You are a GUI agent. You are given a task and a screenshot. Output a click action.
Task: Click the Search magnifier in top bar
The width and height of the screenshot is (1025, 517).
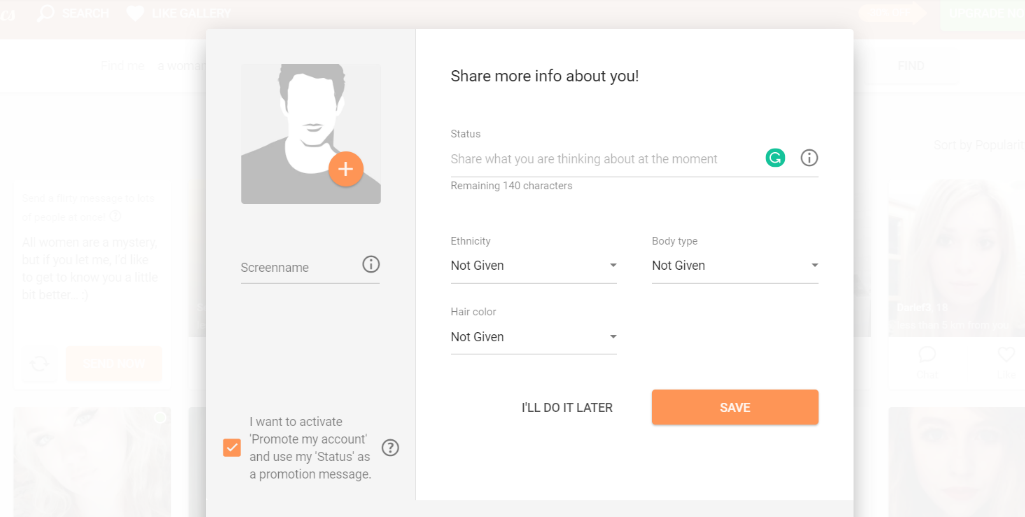(x=46, y=13)
